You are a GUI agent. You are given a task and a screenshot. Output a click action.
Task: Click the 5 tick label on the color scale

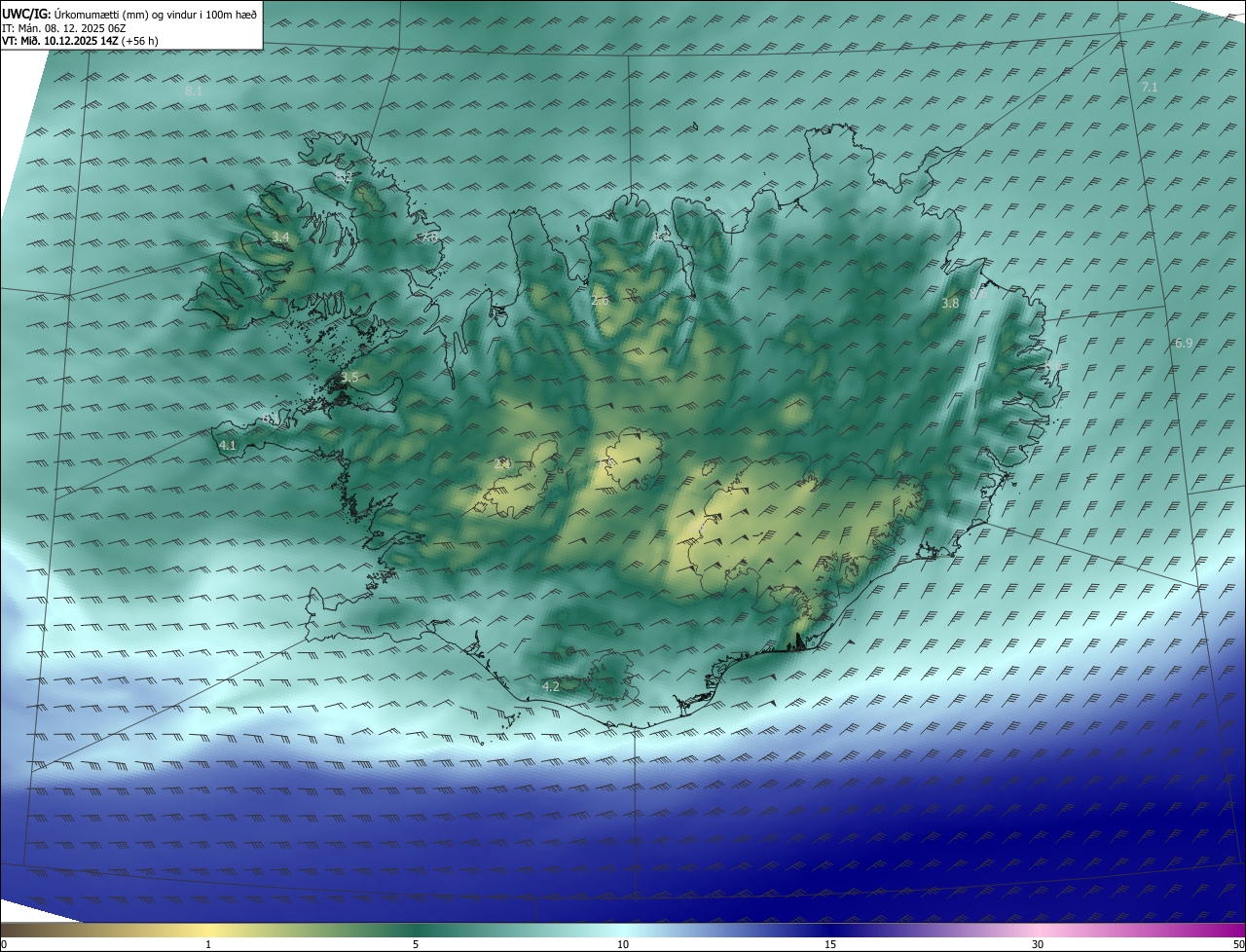click(x=416, y=944)
